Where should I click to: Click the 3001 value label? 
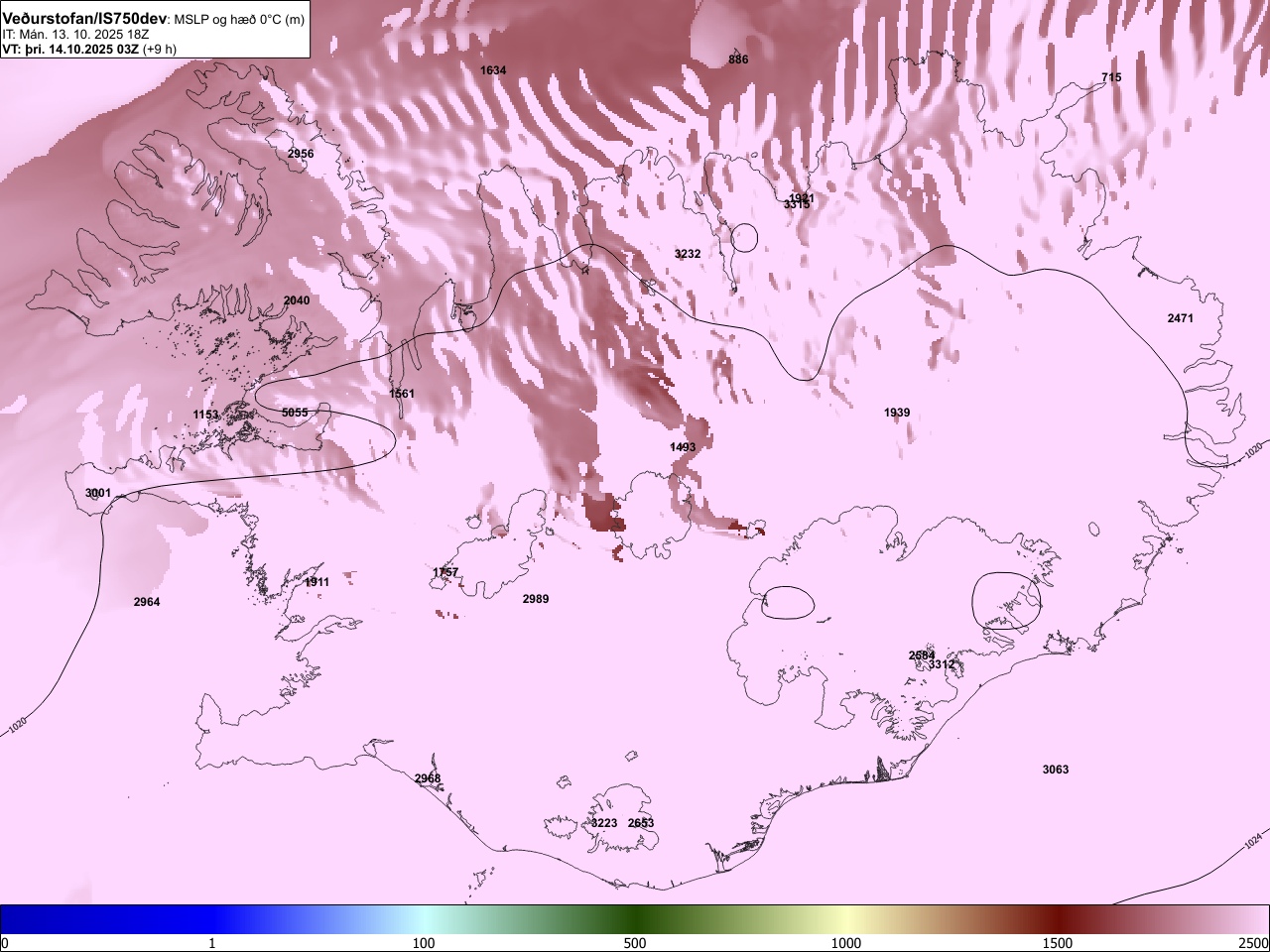click(x=98, y=493)
